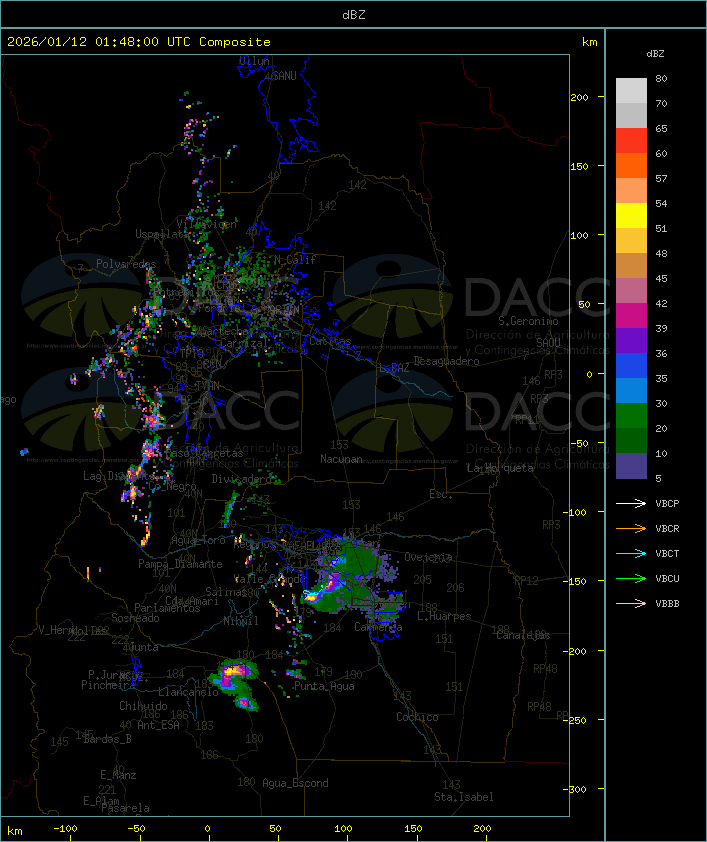This screenshot has height=842, width=707.
Task: Click the dBZ title at top
Action: pos(353,14)
